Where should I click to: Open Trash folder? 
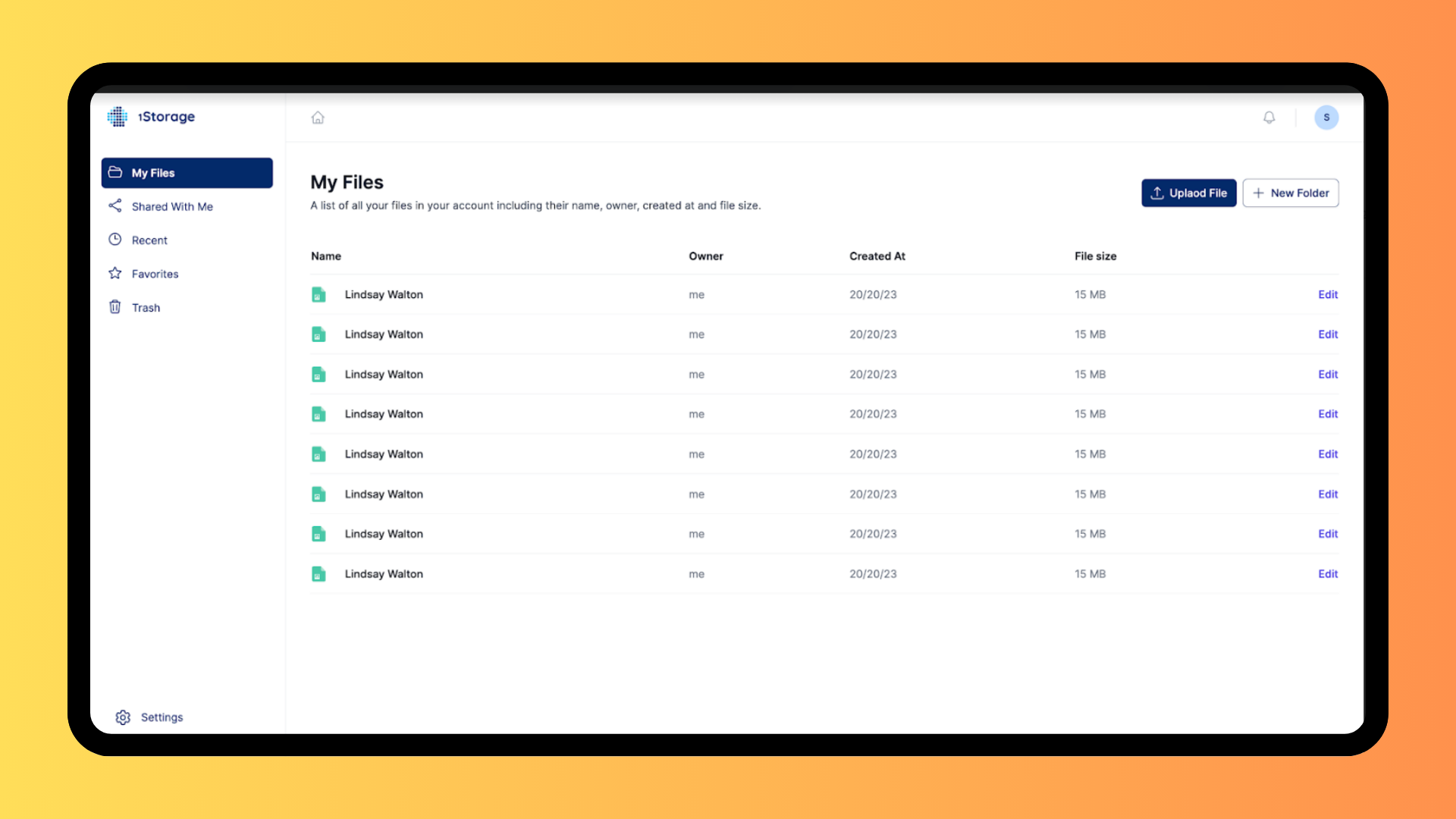point(146,307)
